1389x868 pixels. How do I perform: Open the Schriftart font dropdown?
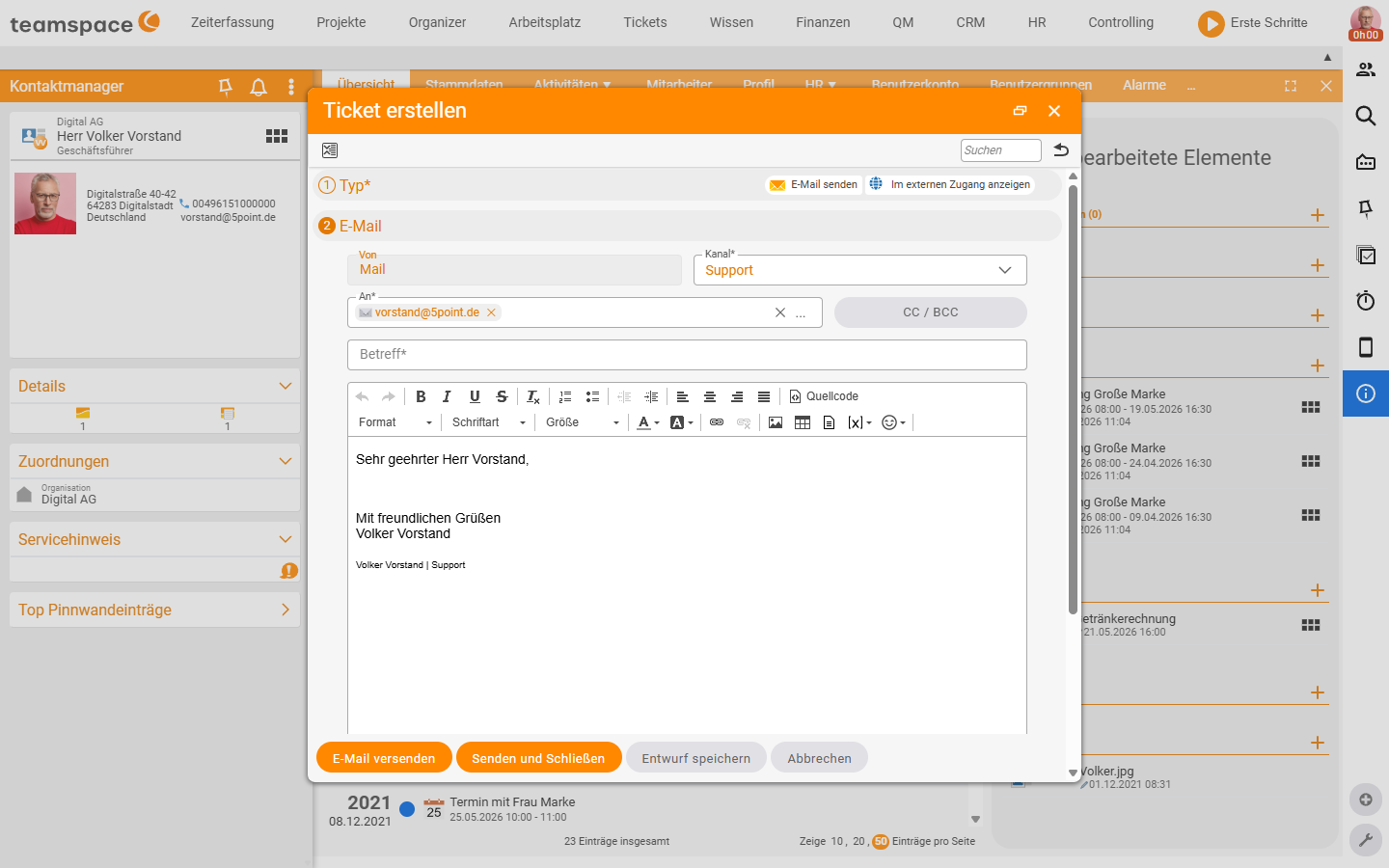point(488,422)
